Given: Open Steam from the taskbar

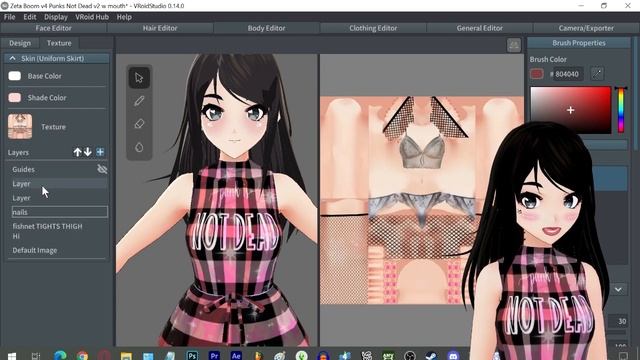Looking at the screenshot, I should [431, 356].
